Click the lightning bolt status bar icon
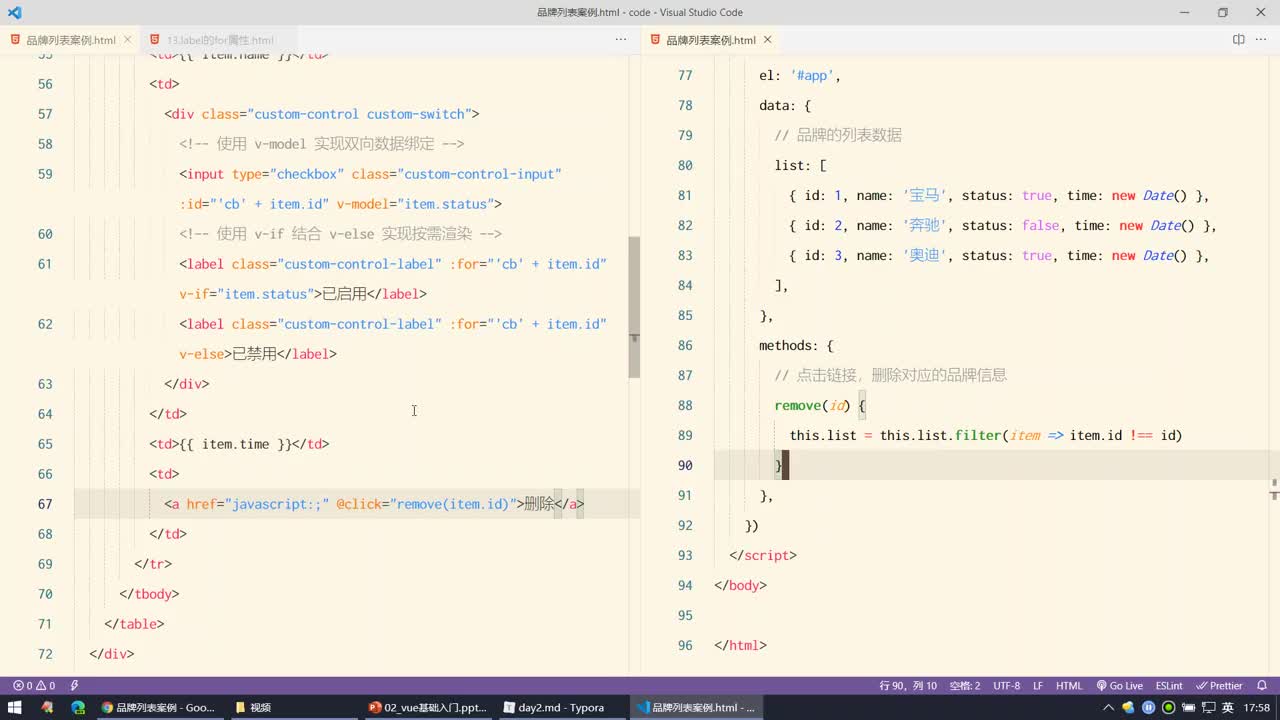 tap(74, 686)
